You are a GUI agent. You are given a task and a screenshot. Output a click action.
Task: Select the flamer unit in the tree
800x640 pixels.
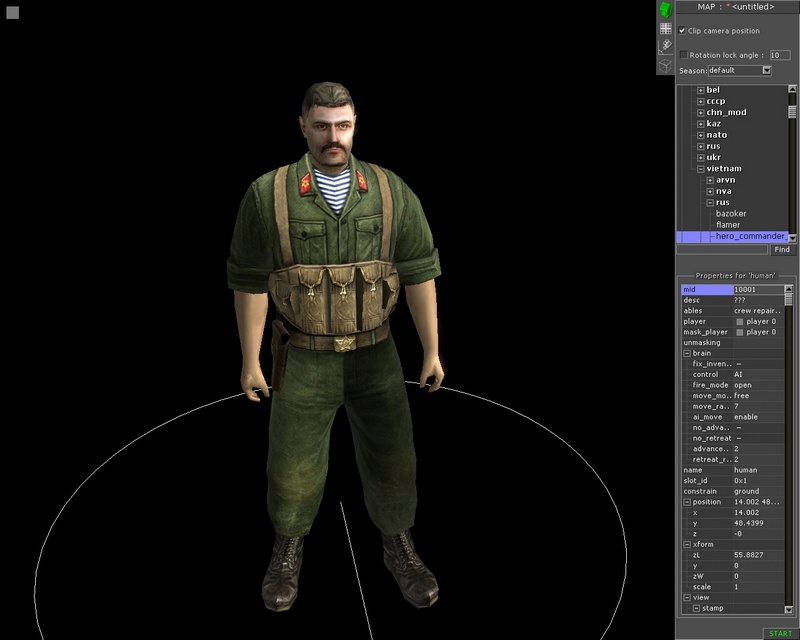pyautogui.click(x=728, y=225)
